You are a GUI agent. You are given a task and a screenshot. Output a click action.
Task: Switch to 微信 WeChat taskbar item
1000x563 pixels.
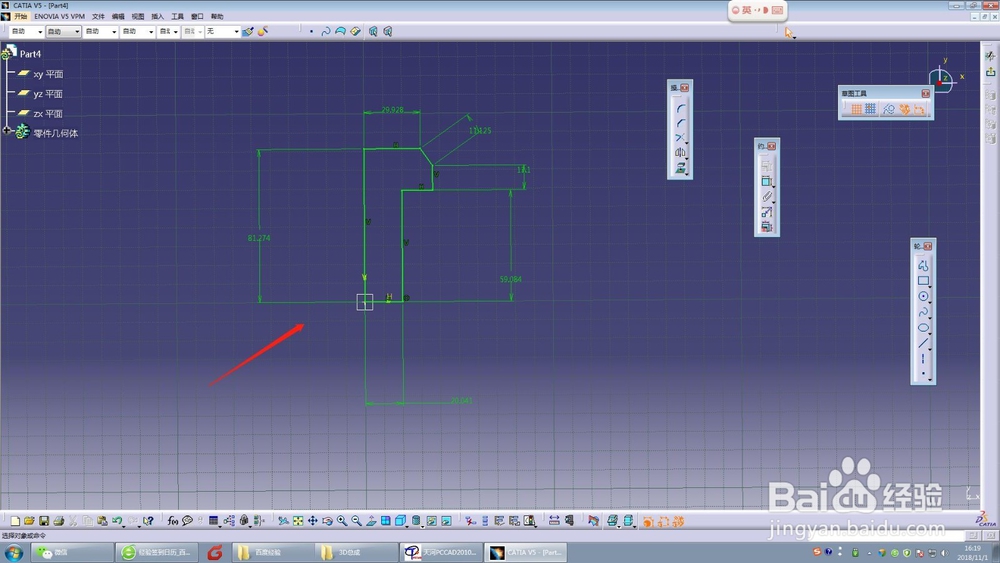71,552
